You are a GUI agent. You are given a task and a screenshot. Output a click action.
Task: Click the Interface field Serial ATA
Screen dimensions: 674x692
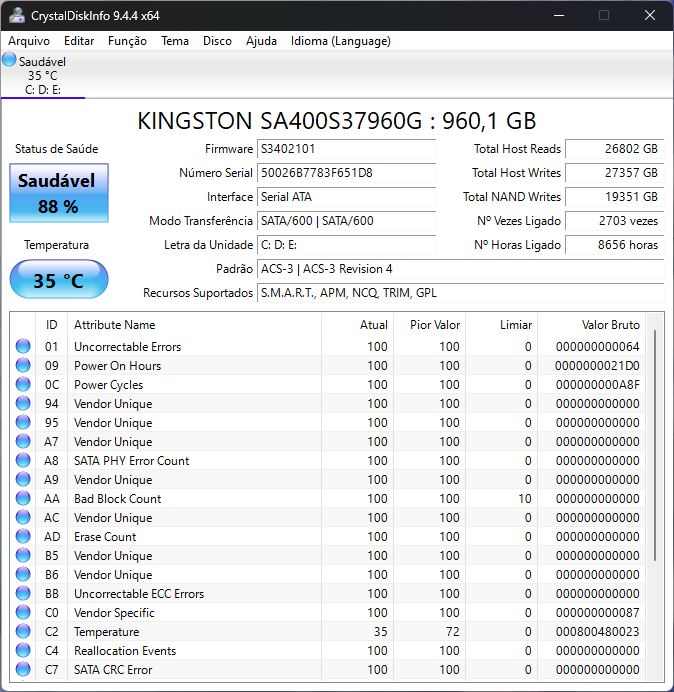(346, 197)
